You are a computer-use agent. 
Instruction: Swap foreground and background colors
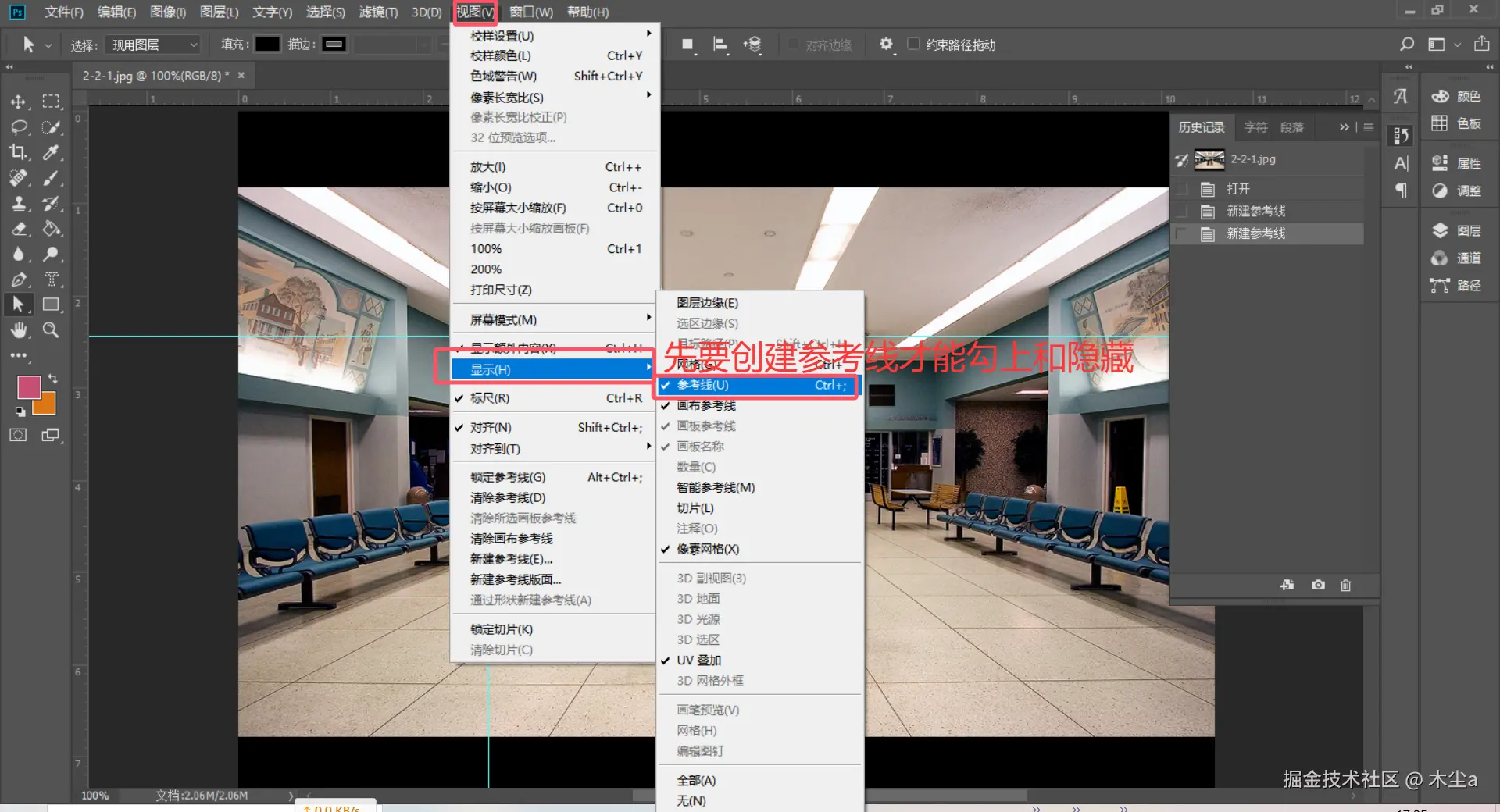click(52, 379)
